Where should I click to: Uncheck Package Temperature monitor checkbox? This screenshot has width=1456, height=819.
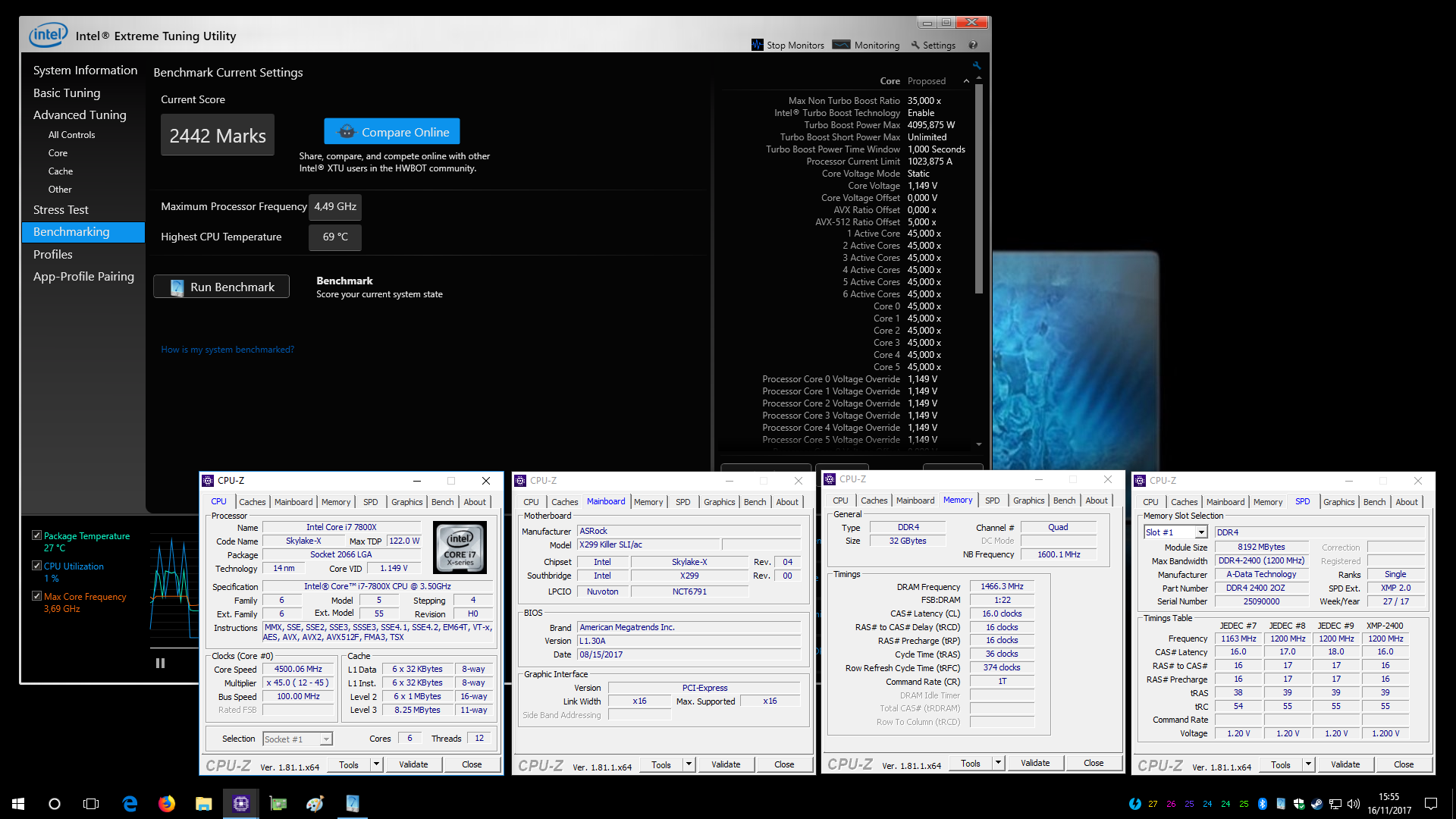coord(36,535)
